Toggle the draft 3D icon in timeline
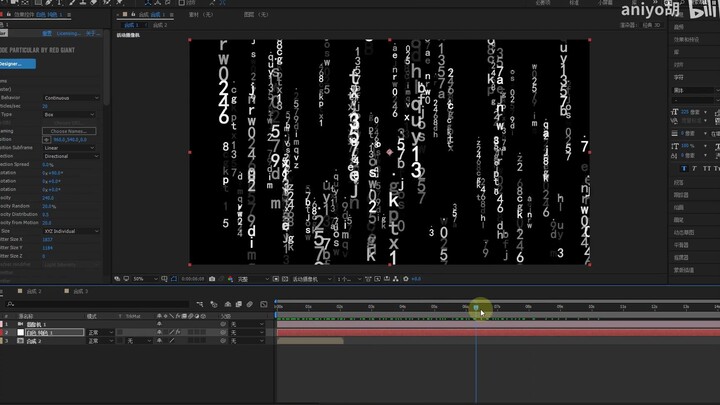 pyautogui.click(x=214, y=304)
